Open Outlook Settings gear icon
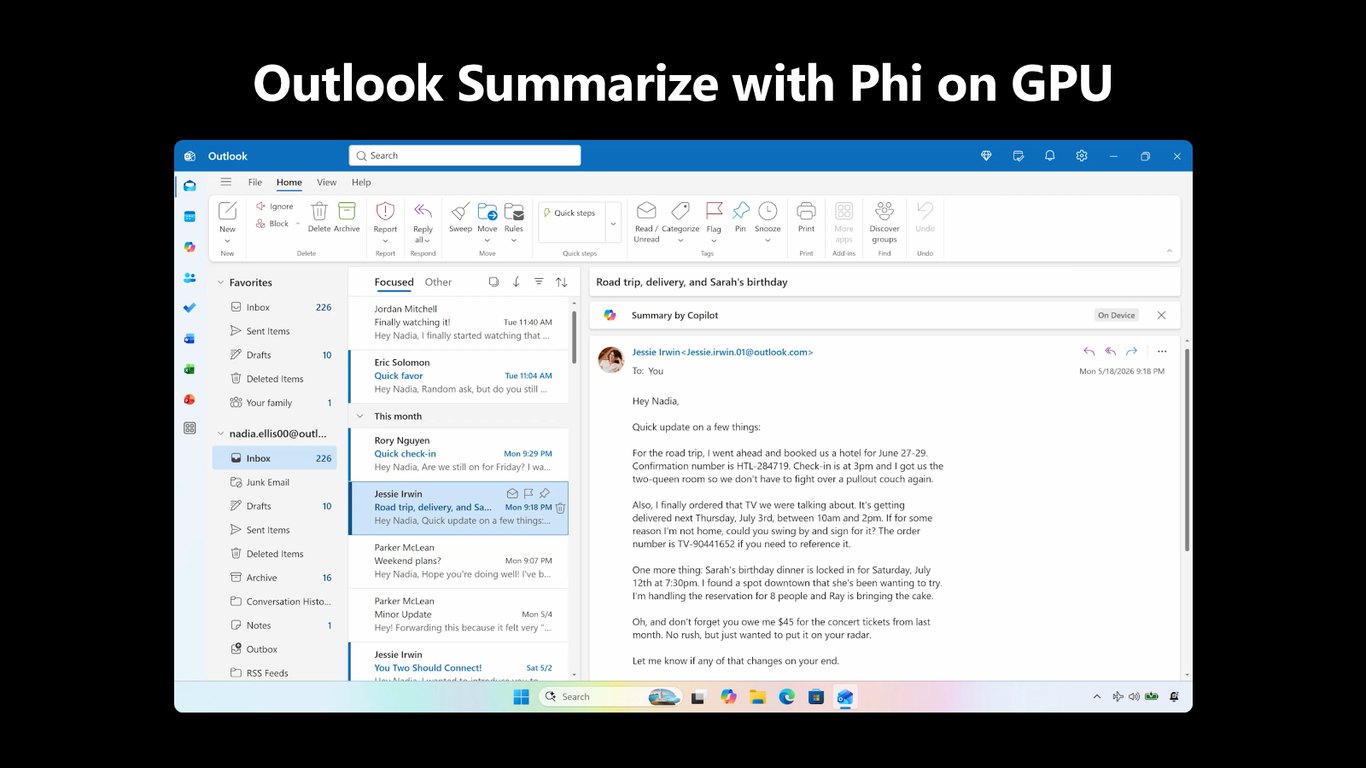Image resolution: width=1366 pixels, height=768 pixels. (1081, 156)
